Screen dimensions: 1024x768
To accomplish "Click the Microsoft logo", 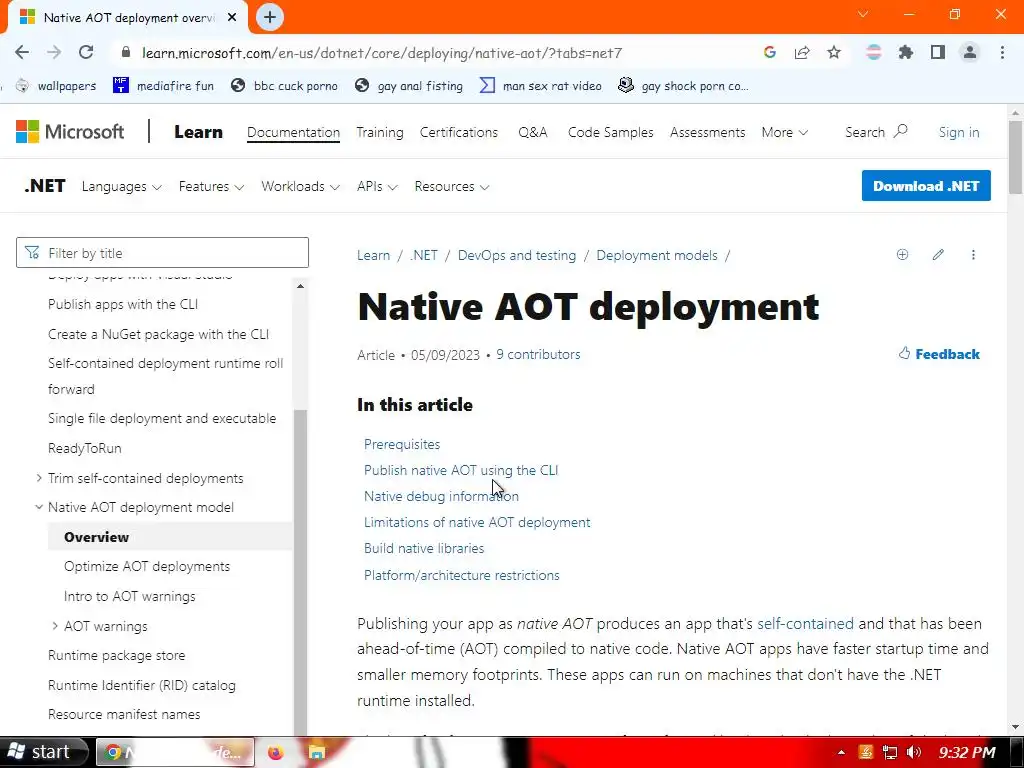I will pyautogui.click(x=70, y=132).
